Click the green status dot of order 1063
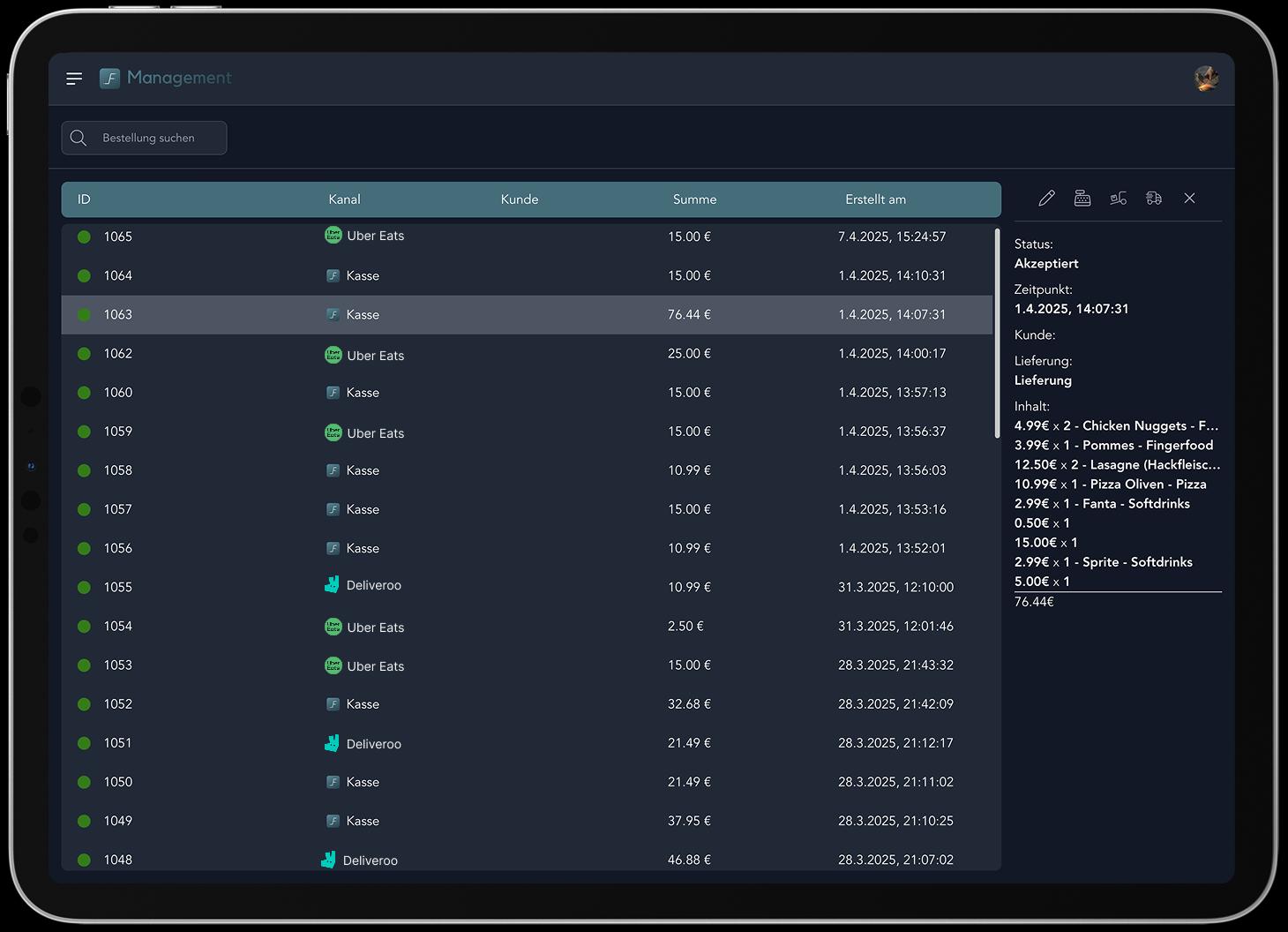Screen dimensions: 1288x932 pyautogui.click(x=84, y=314)
